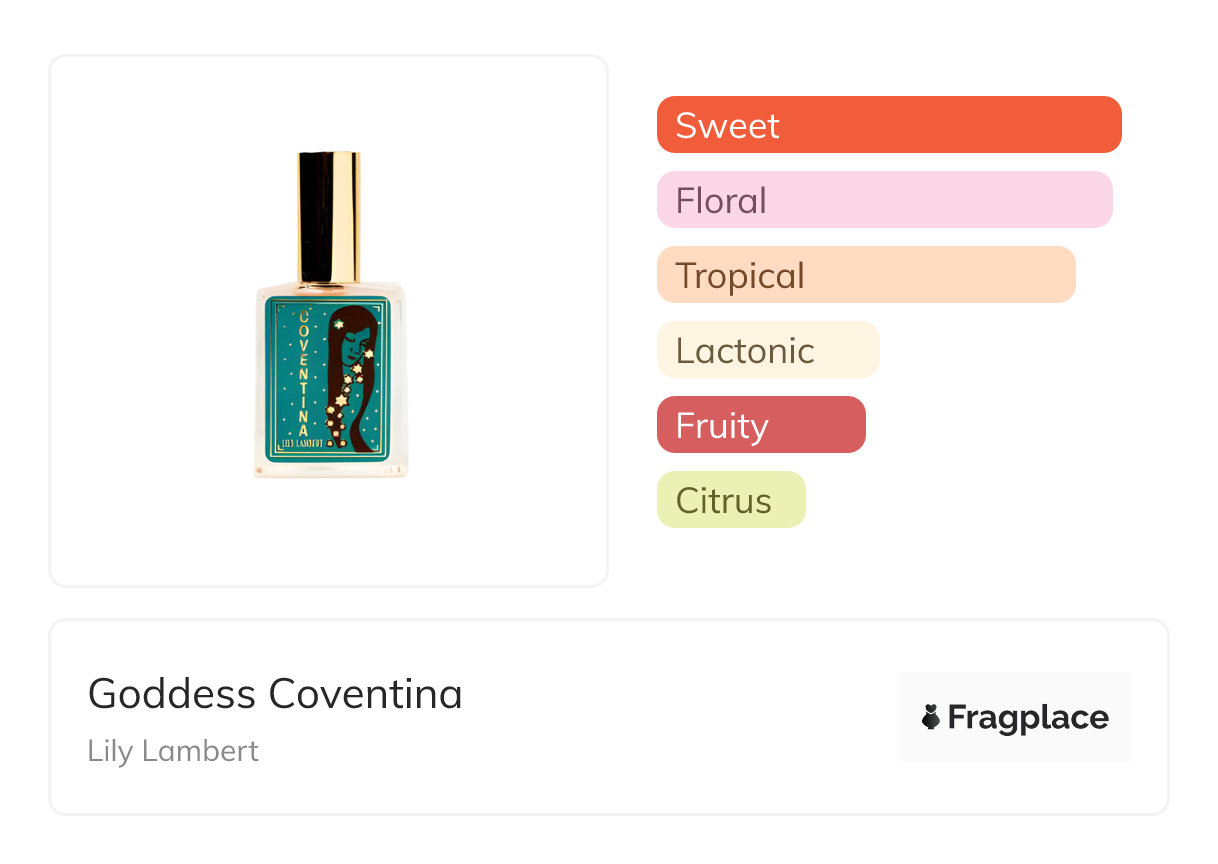Viewport: 1218px width, 864px height.
Task: Open the Goddess Coventina title
Action: 275,694
